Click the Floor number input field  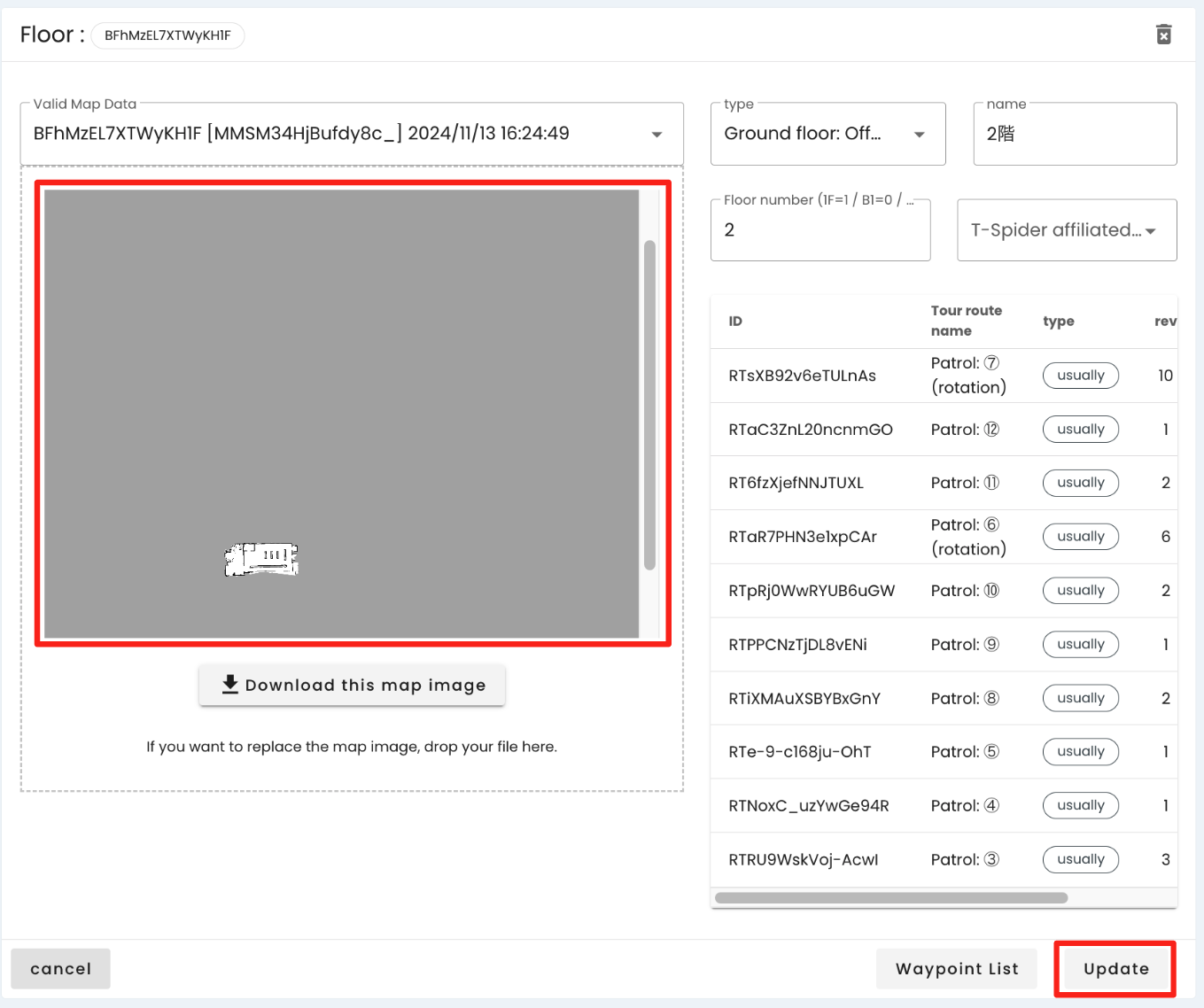(x=820, y=230)
